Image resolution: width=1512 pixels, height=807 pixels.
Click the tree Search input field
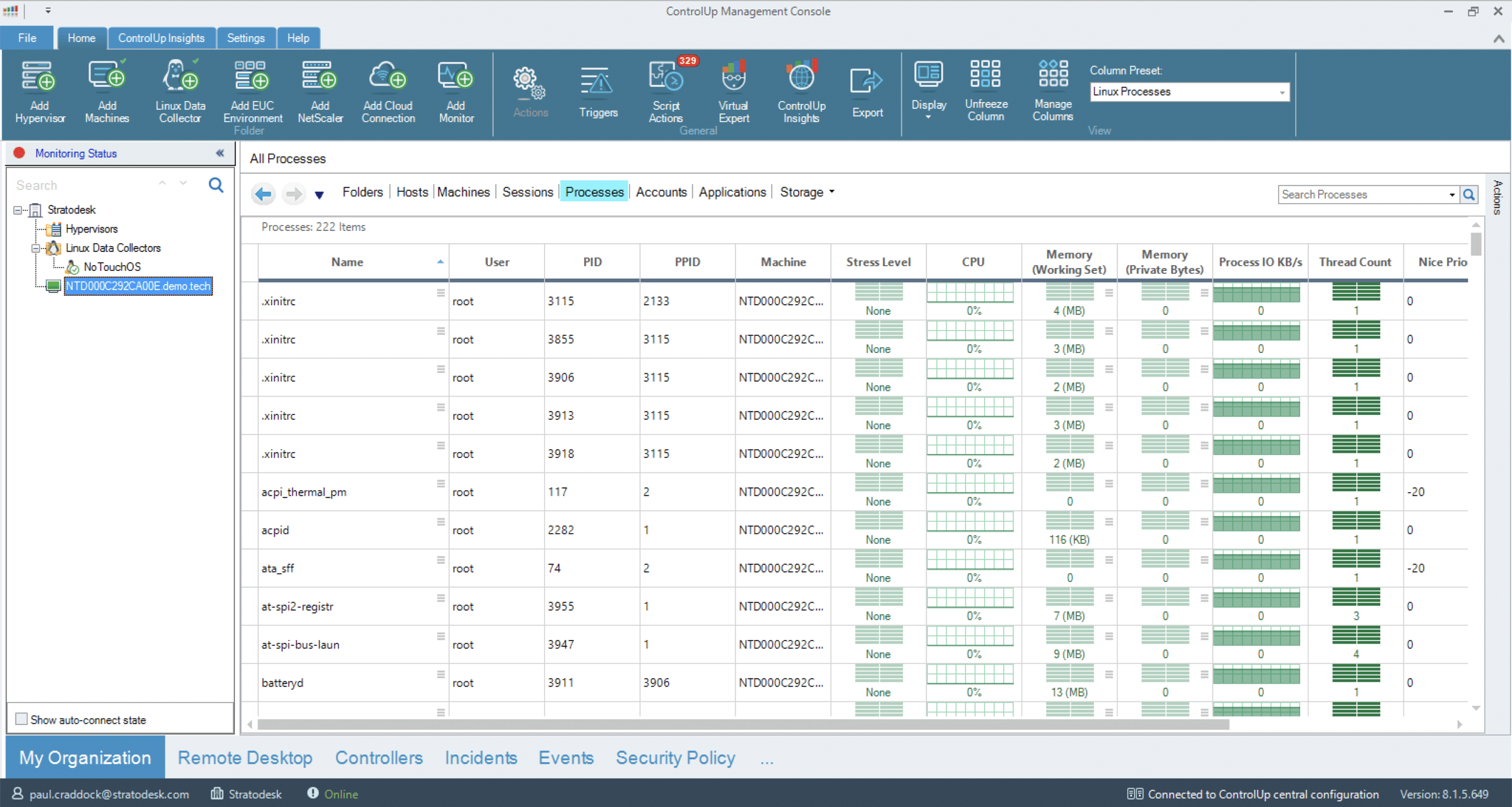pyautogui.click(x=83, y=185)
